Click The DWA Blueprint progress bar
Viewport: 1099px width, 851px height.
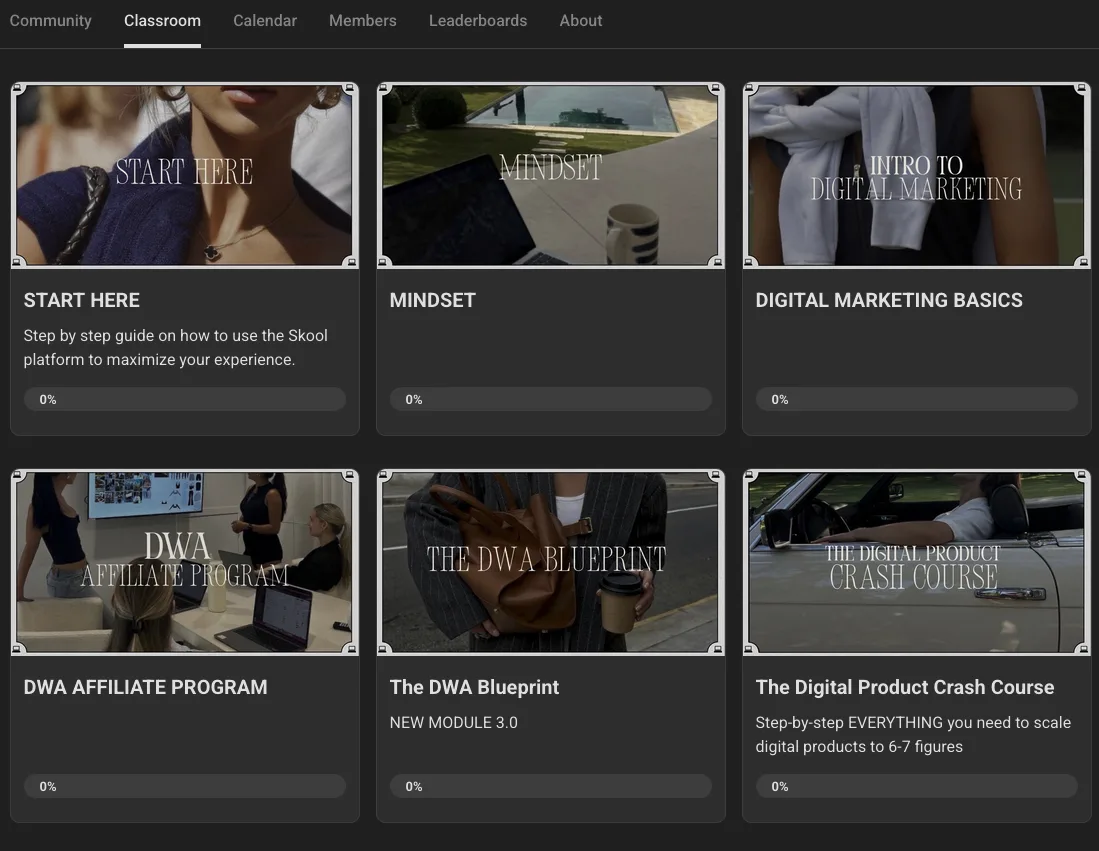pyautogui.click(x=551, y=787)
